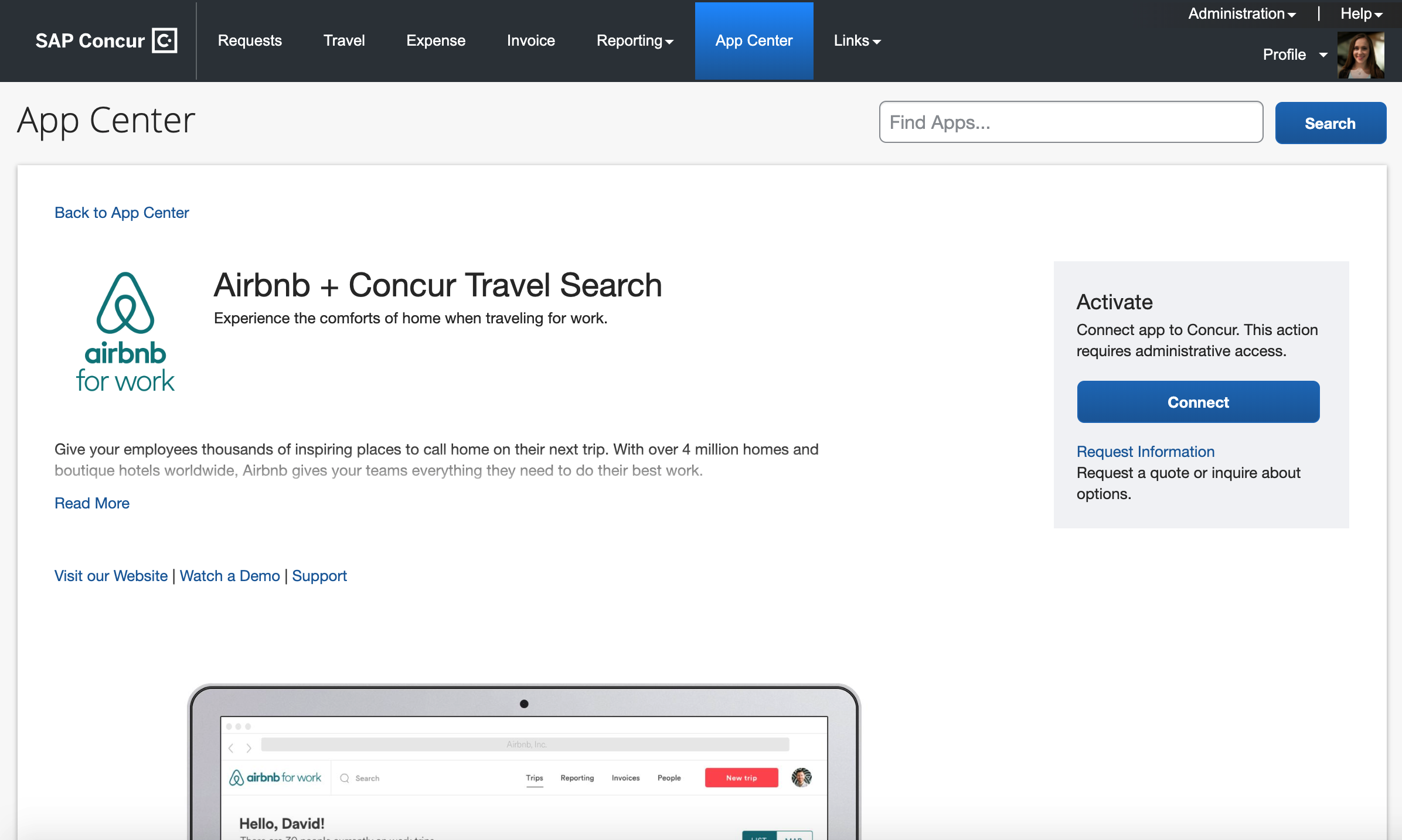Click the Watch a Demo link
Screen dimensions: 1402x840
(x=230, y=576)
